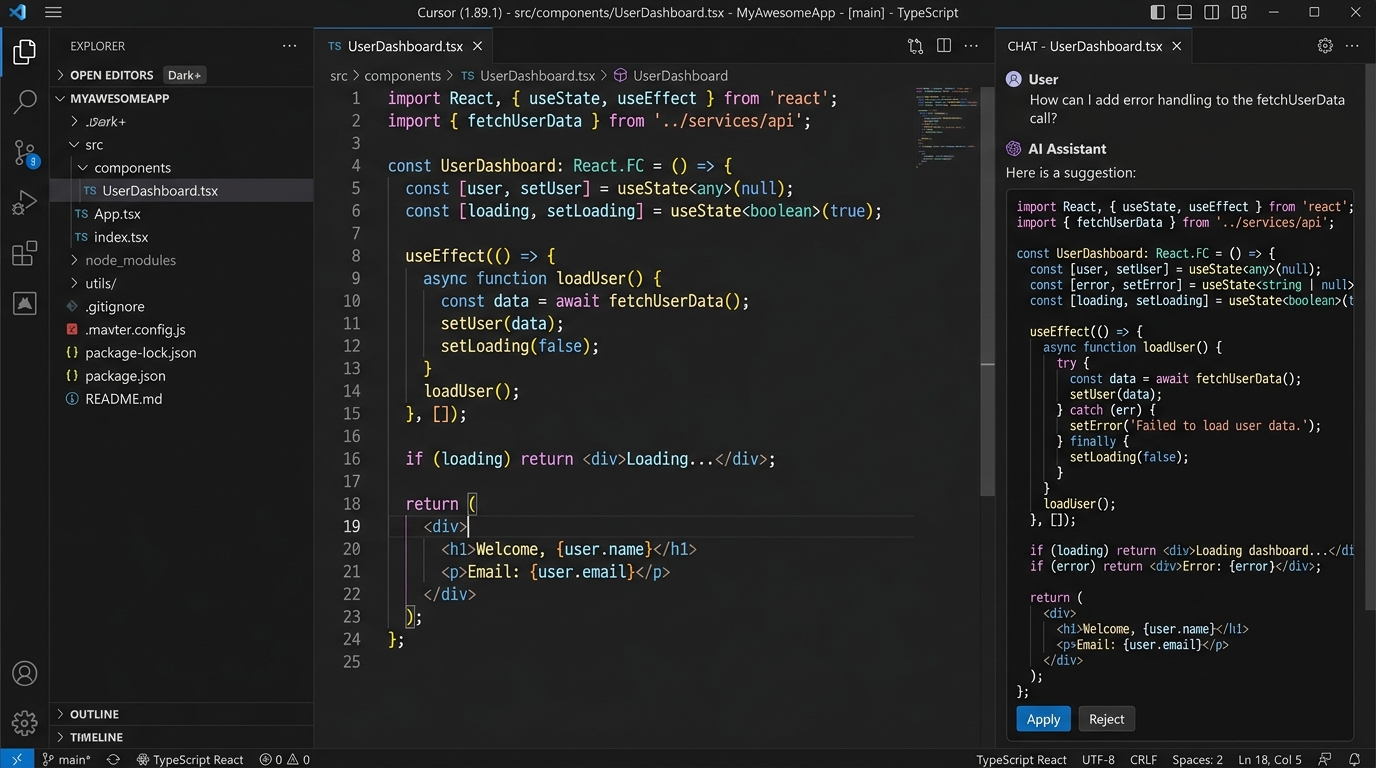The height and width of the screenshot is (768, 1376).
Task: Open chat settings gear icon
Action: click(x=1325, y=46)
